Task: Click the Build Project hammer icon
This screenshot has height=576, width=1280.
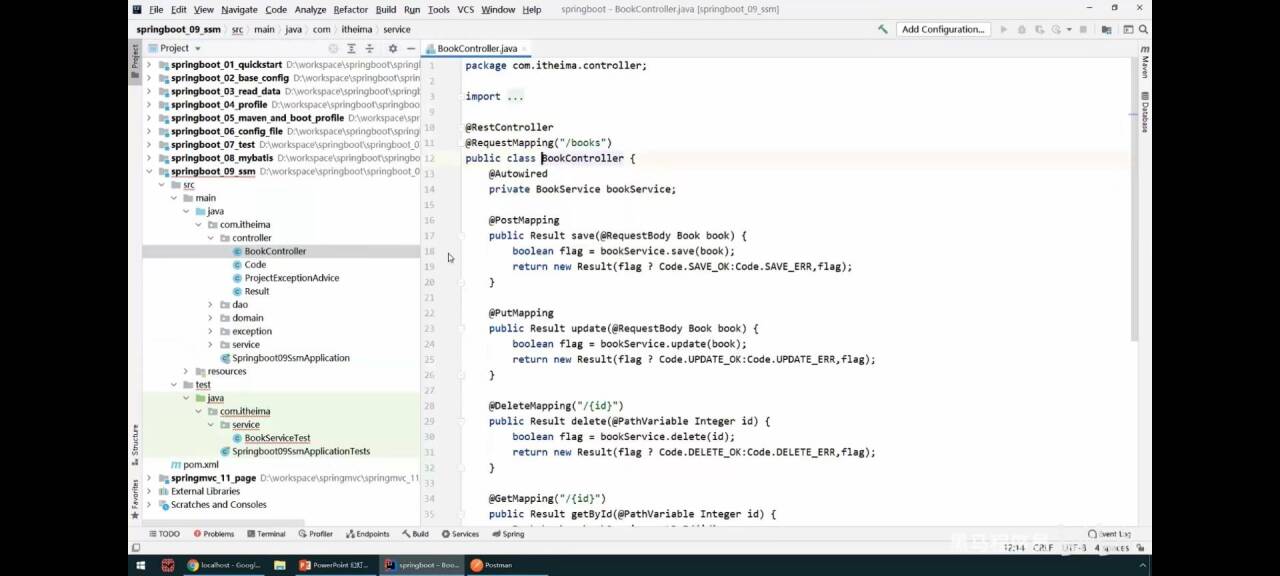Action: 882,29
